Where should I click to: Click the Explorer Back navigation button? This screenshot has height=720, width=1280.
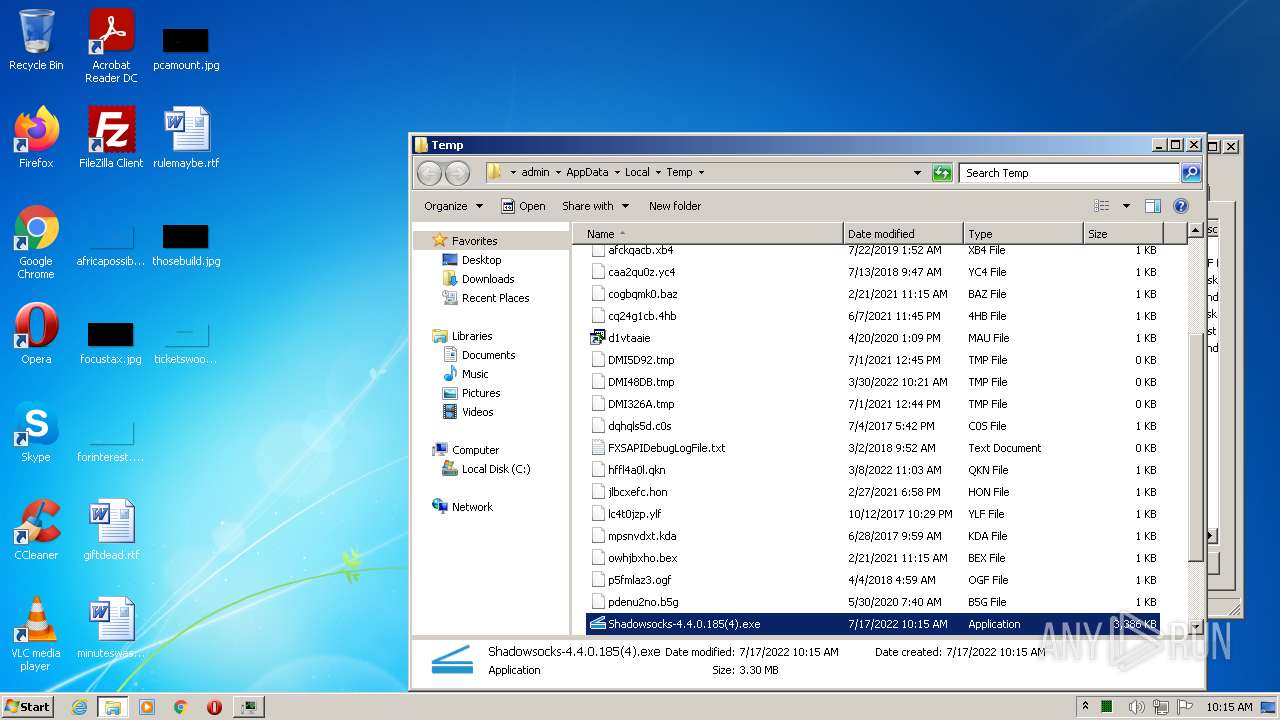pyautogui.click(x=429, y=173)
